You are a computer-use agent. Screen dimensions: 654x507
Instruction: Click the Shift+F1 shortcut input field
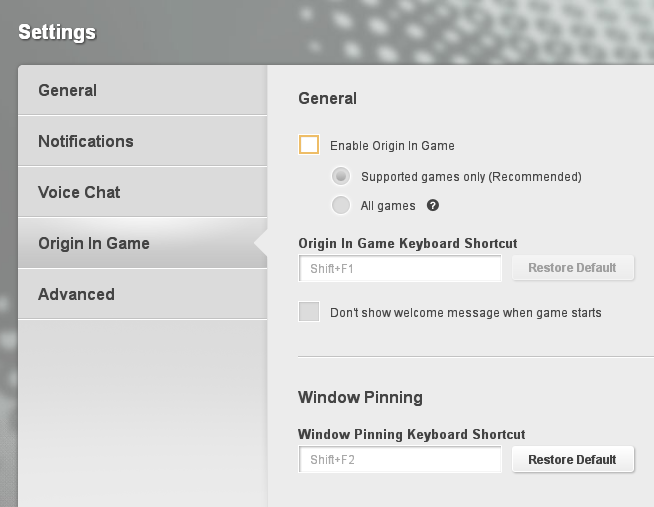[x=400, y=268]
